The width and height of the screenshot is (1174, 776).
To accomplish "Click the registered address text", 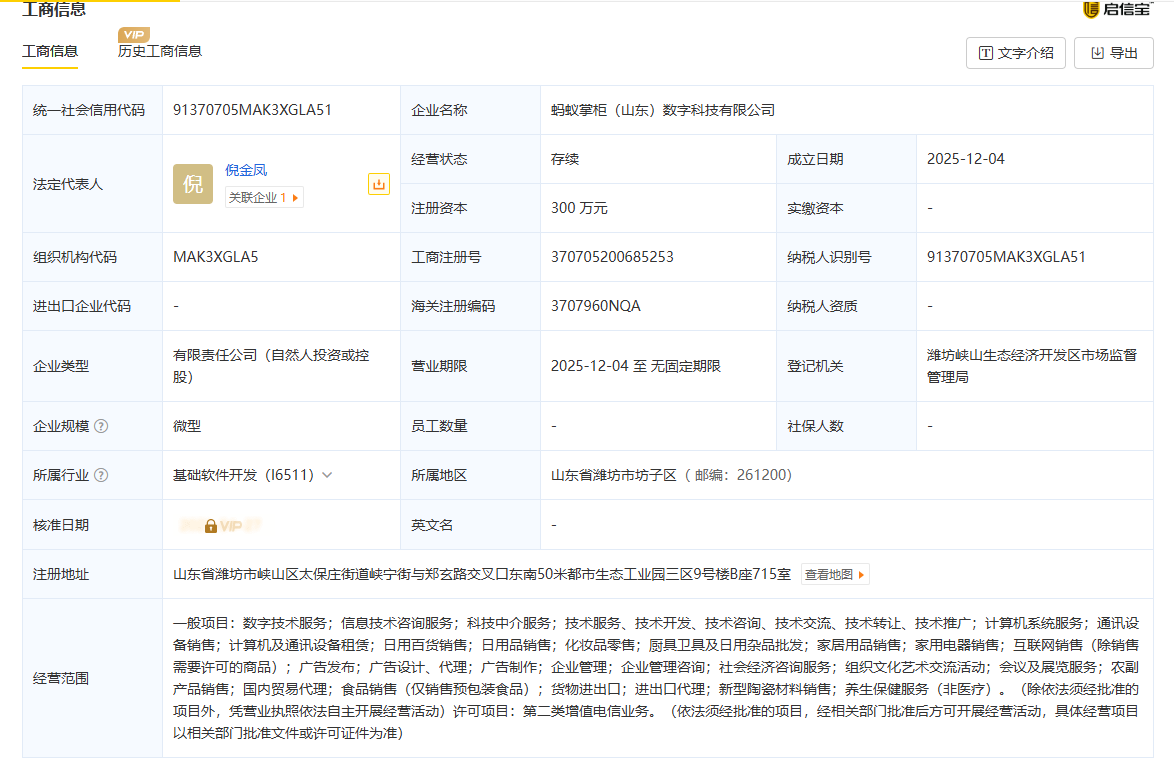I will pyautogui.click(x=482, y=575).
